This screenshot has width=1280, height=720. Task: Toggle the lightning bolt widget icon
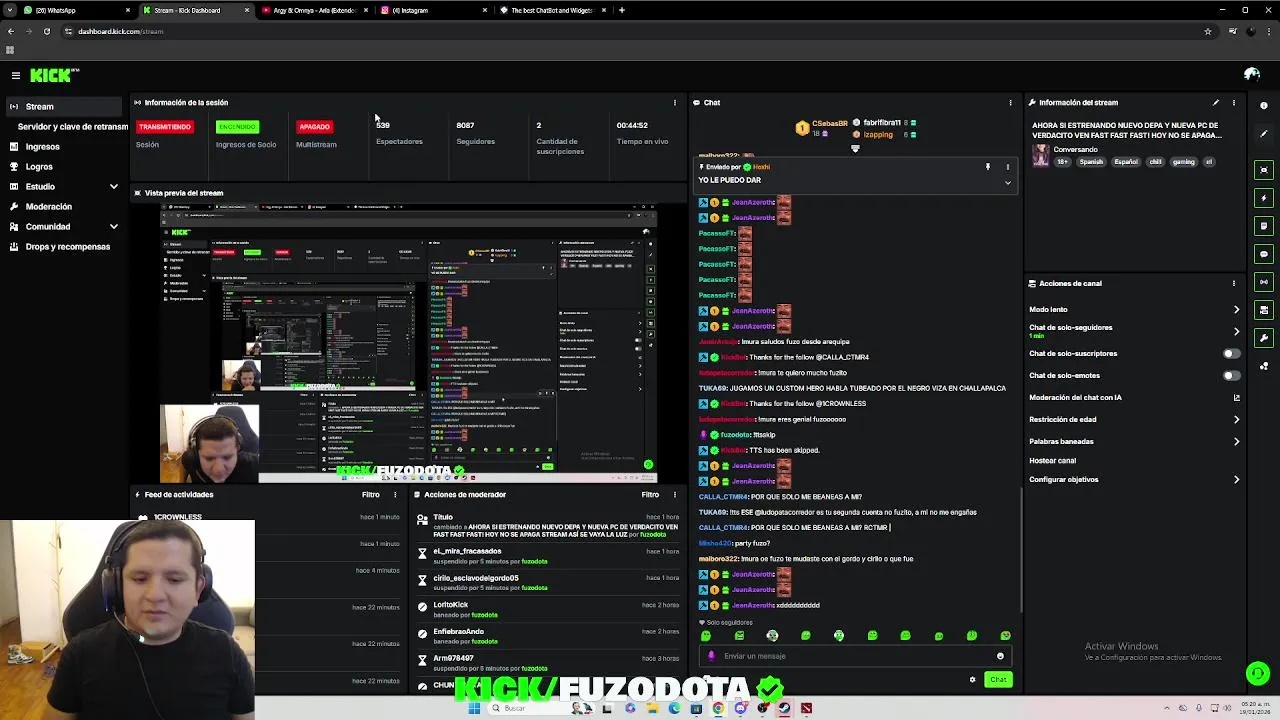[1264, 198]
